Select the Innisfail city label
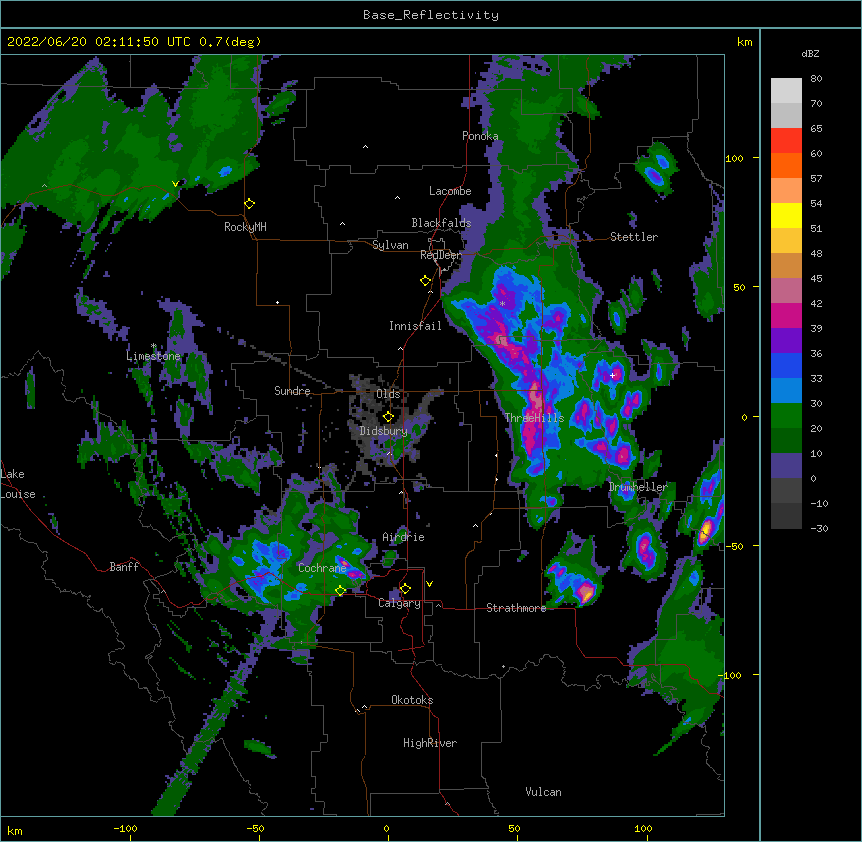 415,326
